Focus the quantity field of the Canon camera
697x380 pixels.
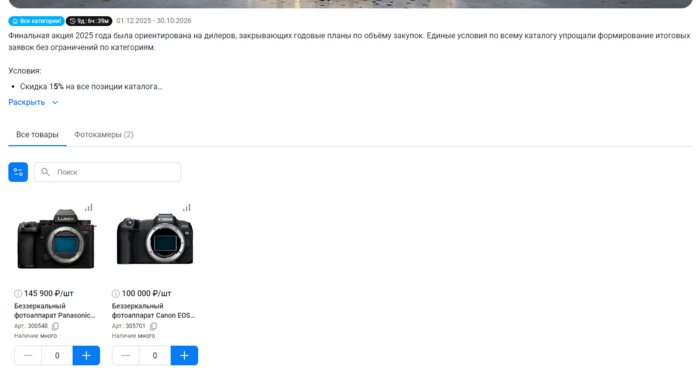pyautogui.click(x=155, y=356)
